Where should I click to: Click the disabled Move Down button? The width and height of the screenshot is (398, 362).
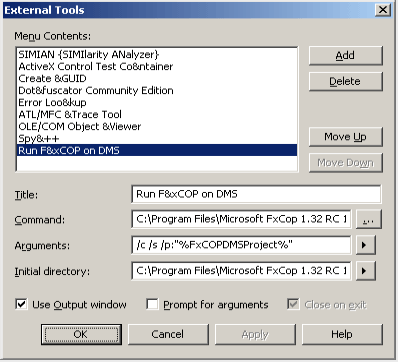pos(345,163)
